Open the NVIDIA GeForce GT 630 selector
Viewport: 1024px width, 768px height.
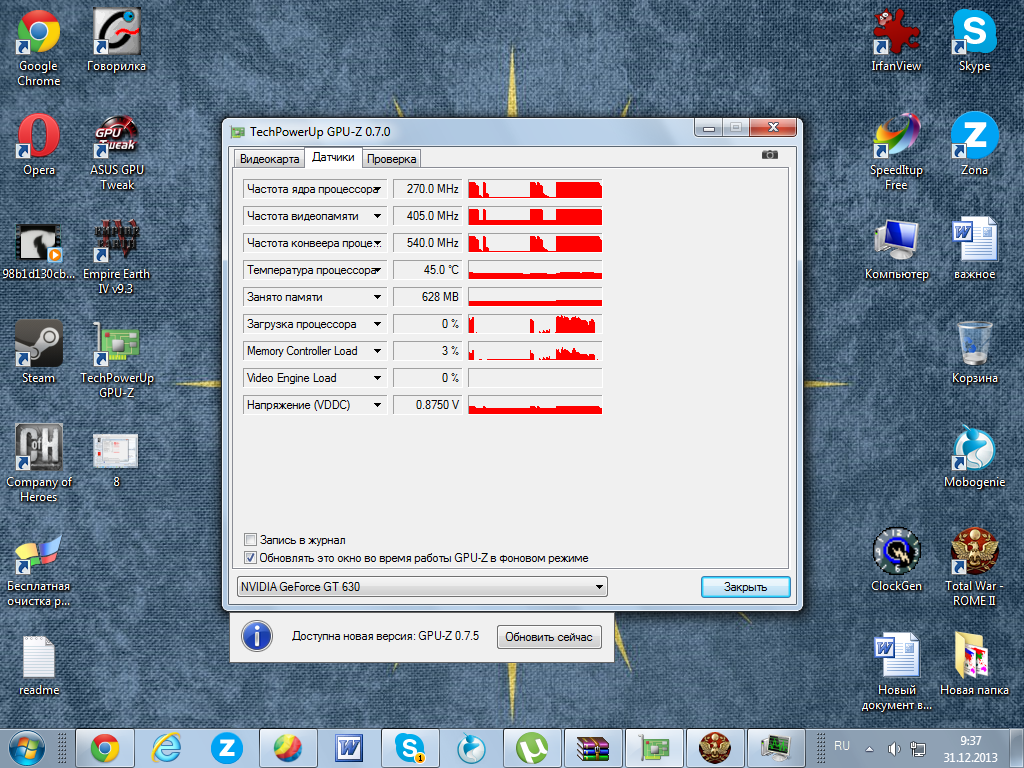[x=422, y=586]
